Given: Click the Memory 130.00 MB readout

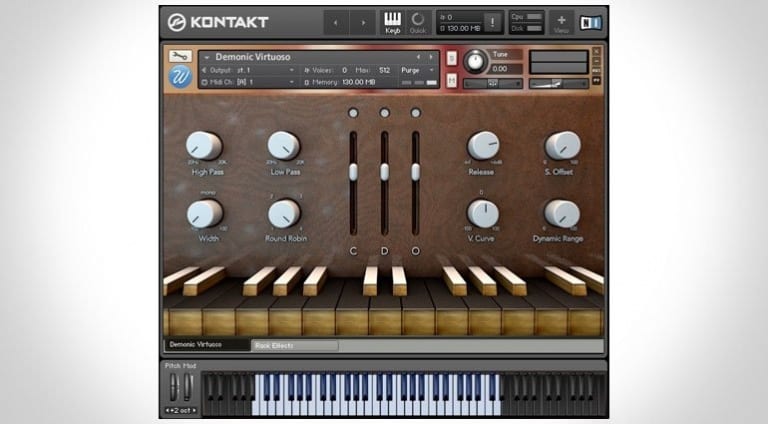Looking at the screenshot, I should [339, 82].
